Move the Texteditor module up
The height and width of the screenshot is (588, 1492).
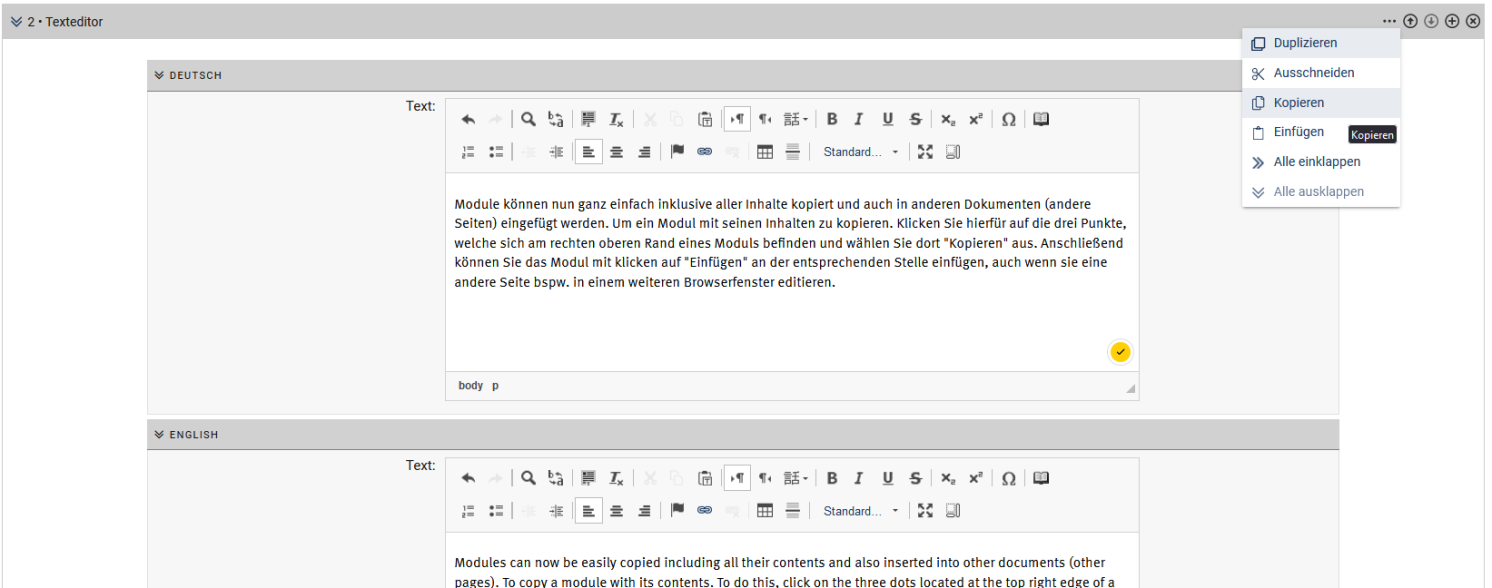tap(1410, 21)
